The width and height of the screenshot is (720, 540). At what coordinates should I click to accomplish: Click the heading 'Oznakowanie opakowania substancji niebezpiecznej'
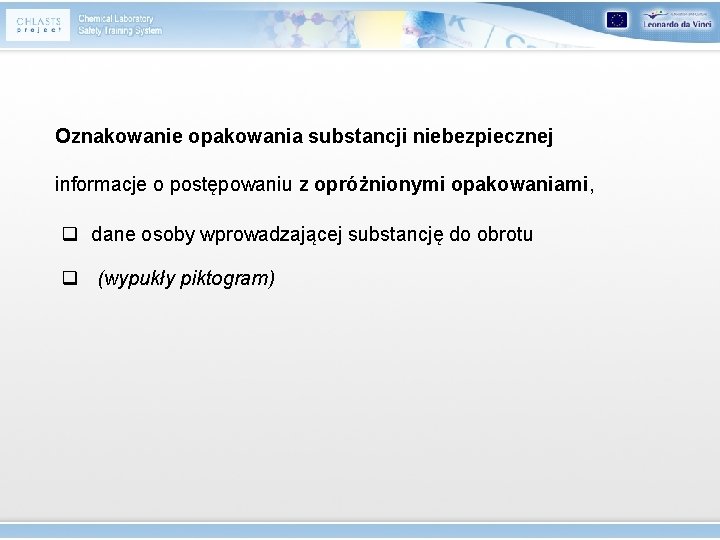(x=304, y=136)
